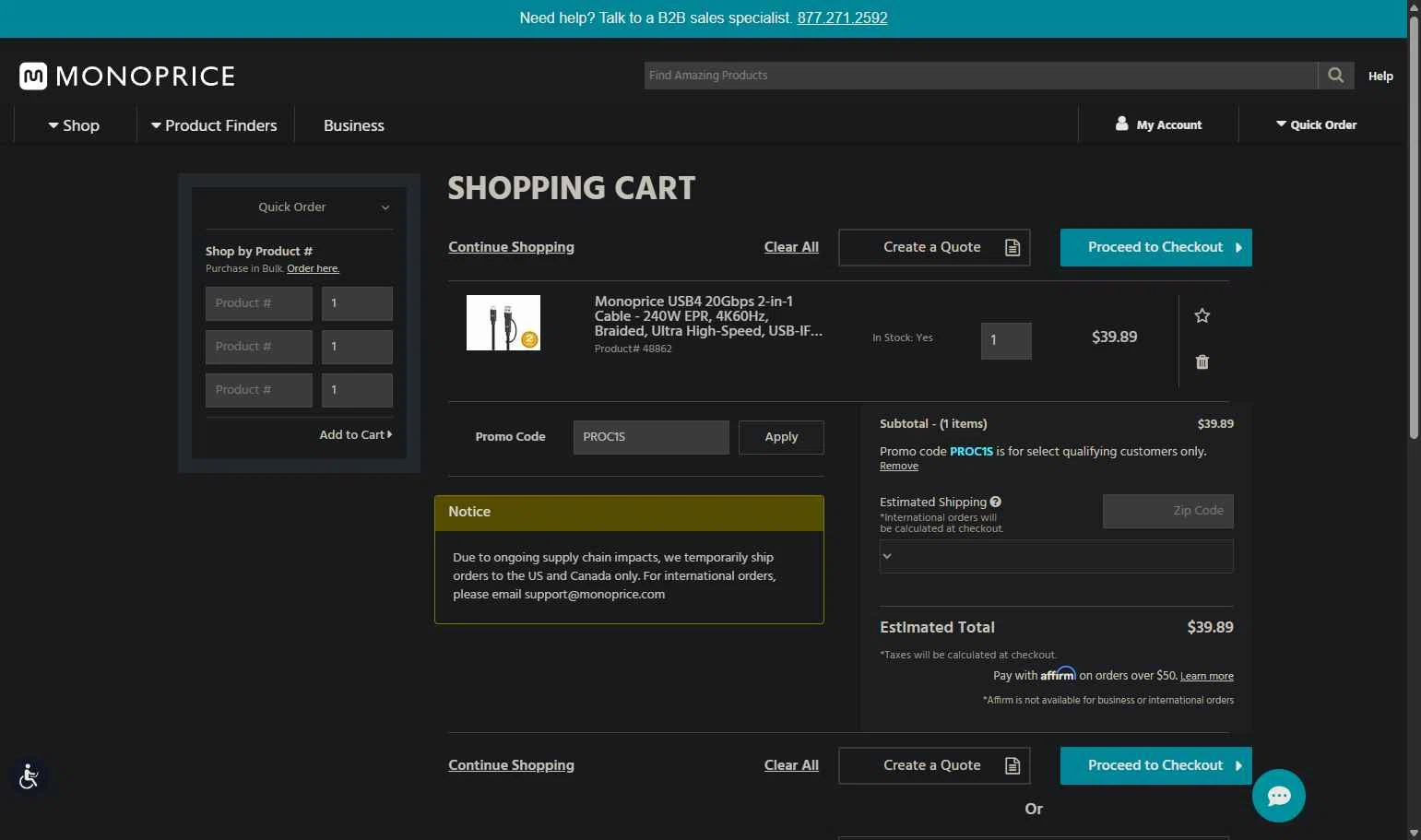Click the top Proceed to Checkout button
The height and width of the screenshot is (840, 1421).
1155,247
